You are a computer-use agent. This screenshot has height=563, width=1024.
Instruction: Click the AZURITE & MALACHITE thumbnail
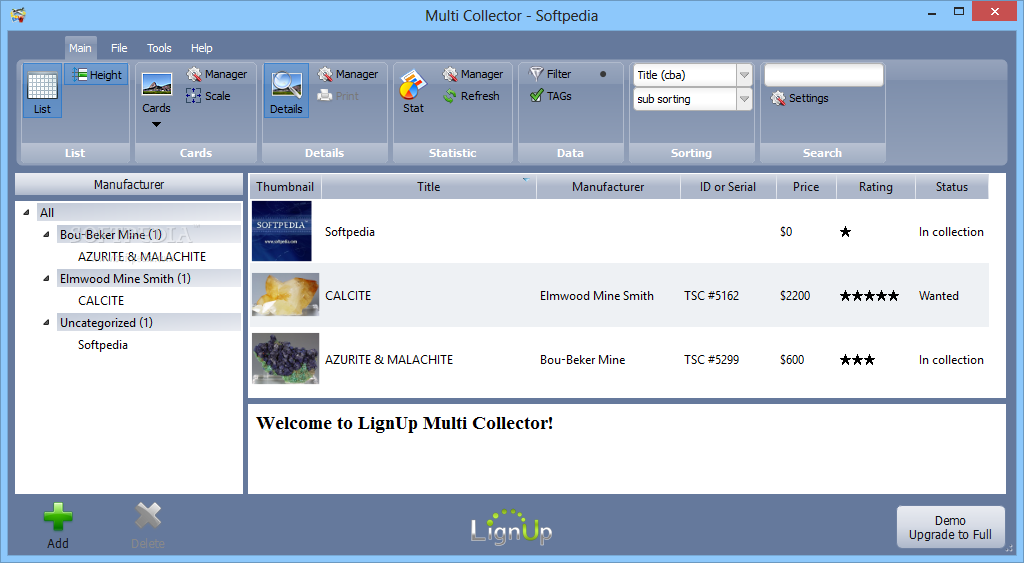coord(285,359)
